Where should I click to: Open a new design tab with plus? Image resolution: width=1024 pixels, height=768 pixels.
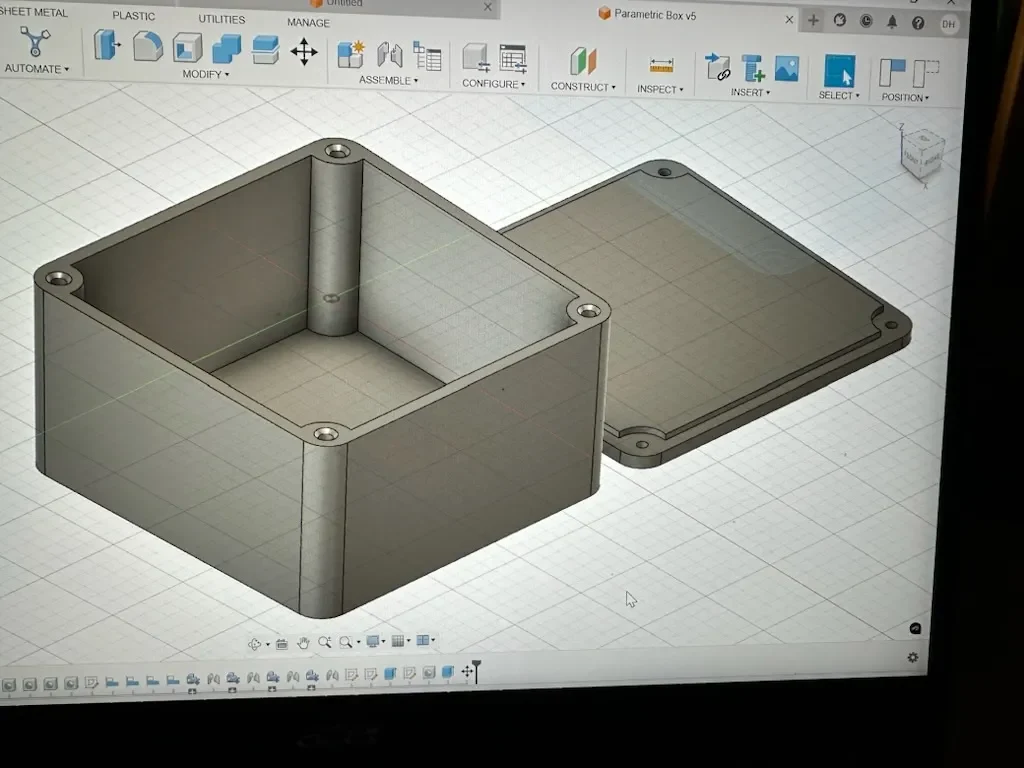813,20
